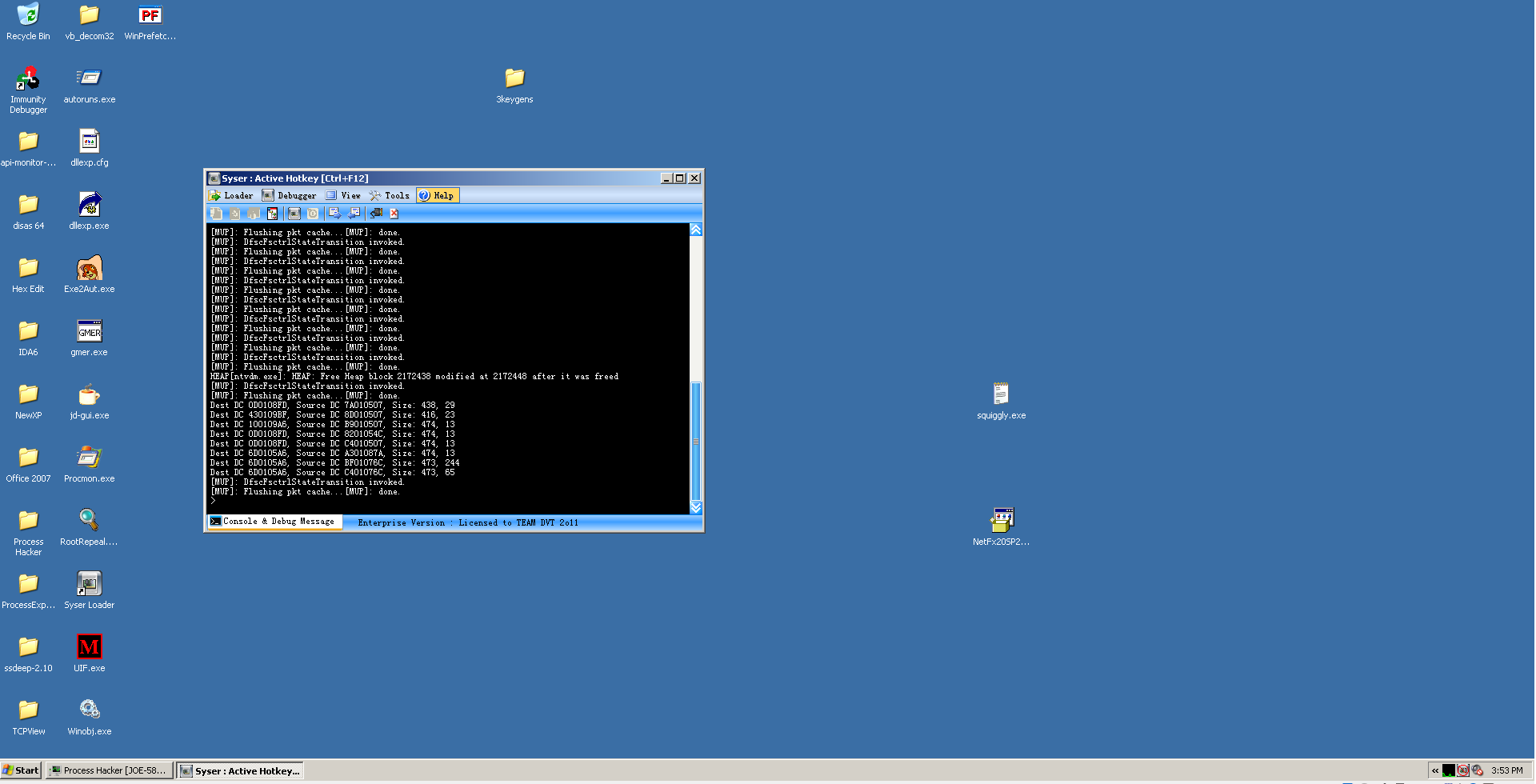The image size is (1536, 784).
Task: Select the disas 64 folder icon
Action: 28,212
